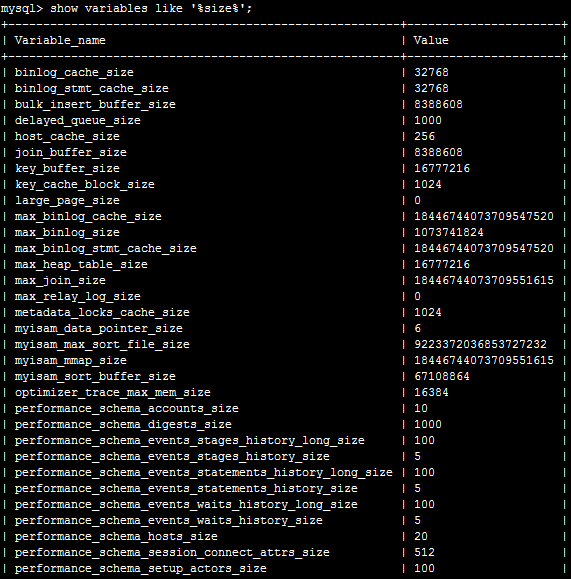Click the join_buffer_size variable name
Screen dimensions: 571x579
point(71,153)
